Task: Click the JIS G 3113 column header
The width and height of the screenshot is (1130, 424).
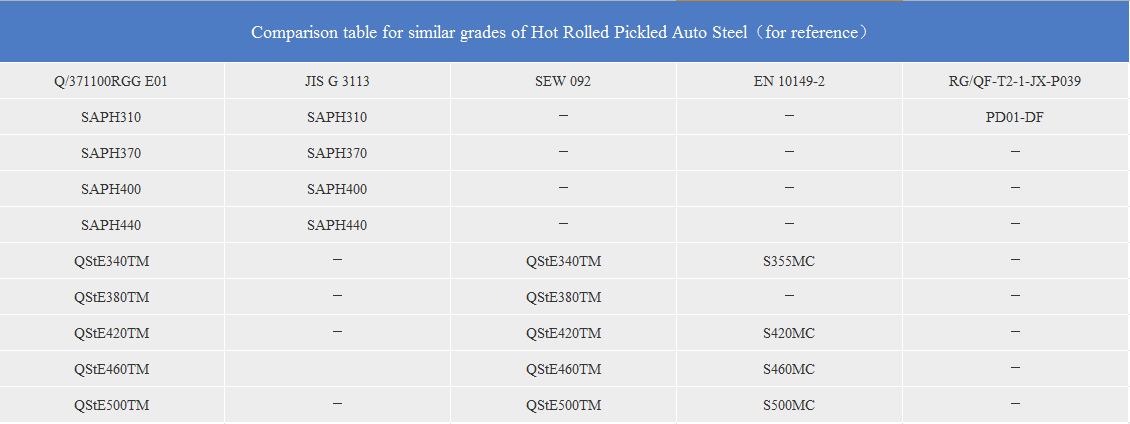Action: (x=337, y=81)
